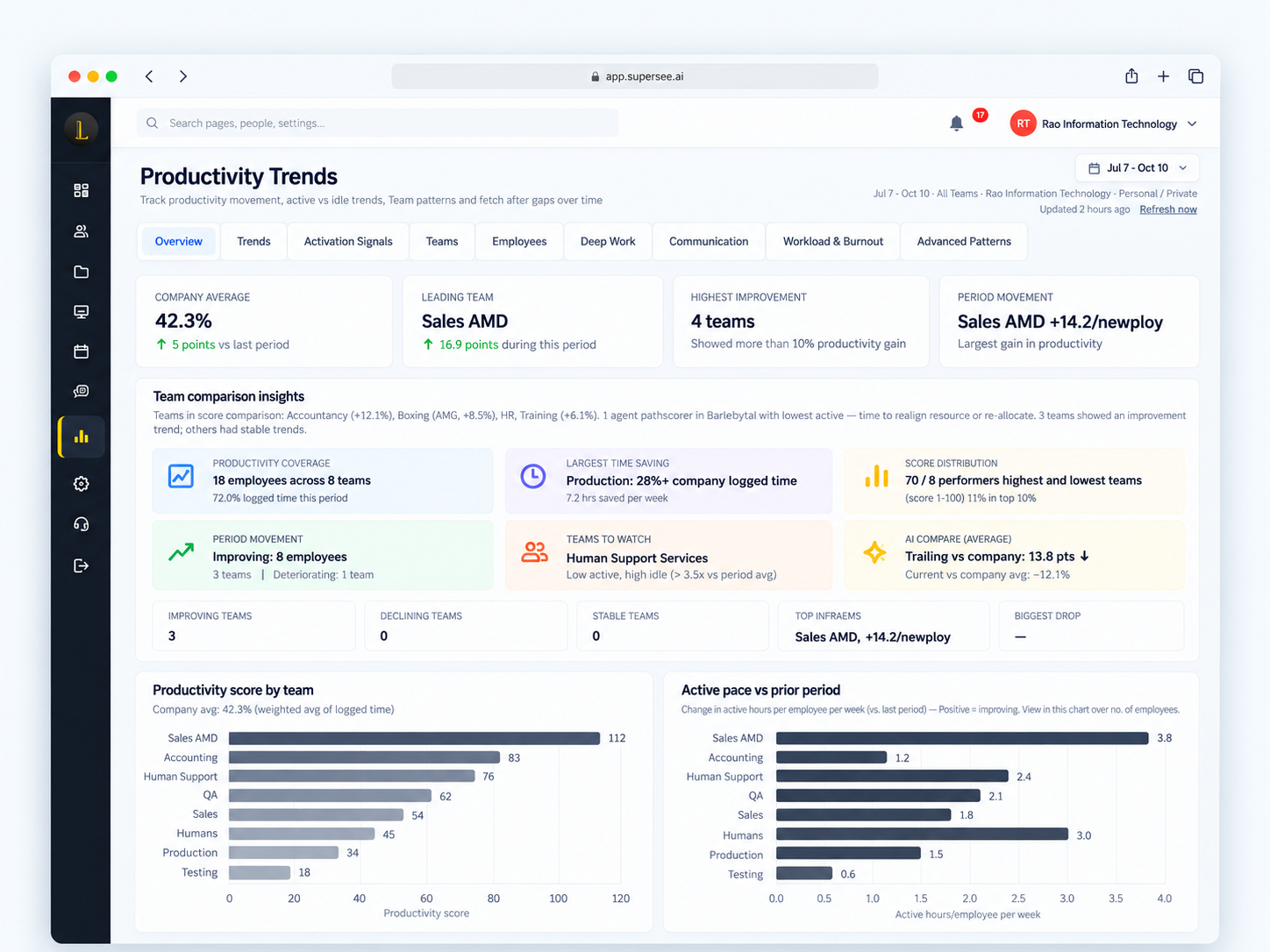Click the AI Compare sparkle icon
Screen dimensions: 1270x952
tap(874, 552)
